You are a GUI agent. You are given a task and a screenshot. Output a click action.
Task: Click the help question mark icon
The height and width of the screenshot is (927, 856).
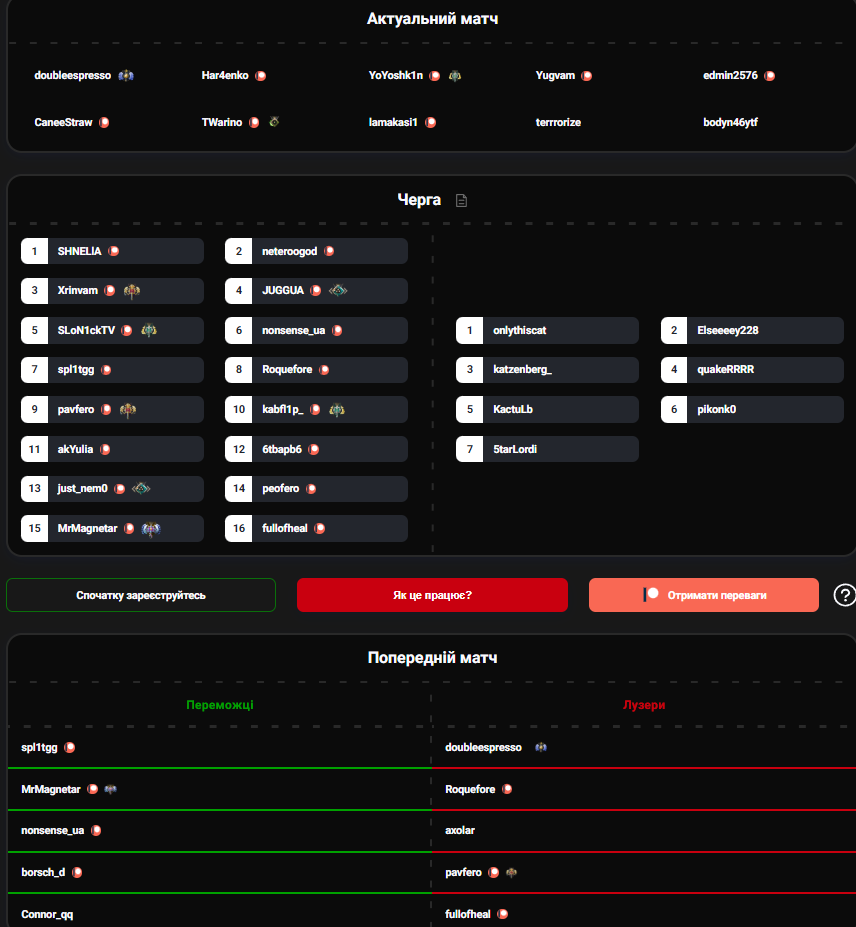tap(845, 595)
